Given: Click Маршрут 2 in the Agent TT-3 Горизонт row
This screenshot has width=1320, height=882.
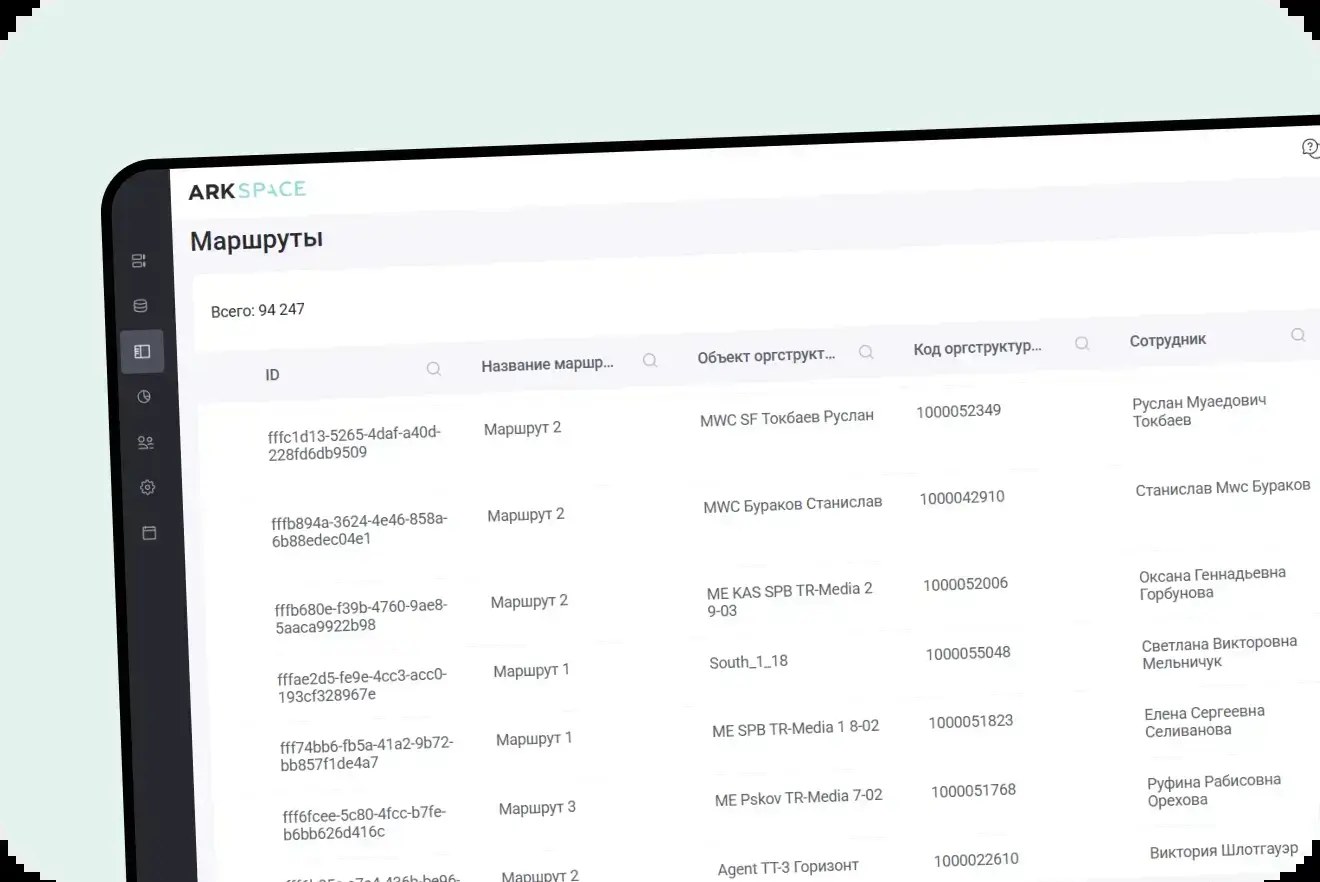Looking at the screenshot, I should (541, 876).
